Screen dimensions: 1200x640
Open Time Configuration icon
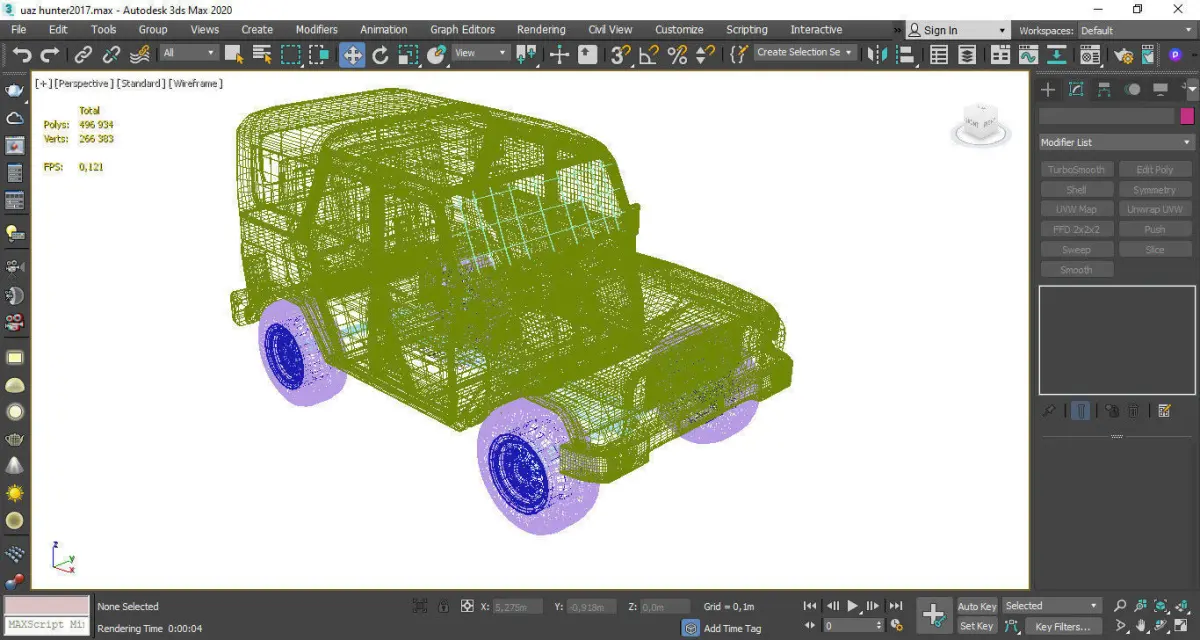pos(898,626)
